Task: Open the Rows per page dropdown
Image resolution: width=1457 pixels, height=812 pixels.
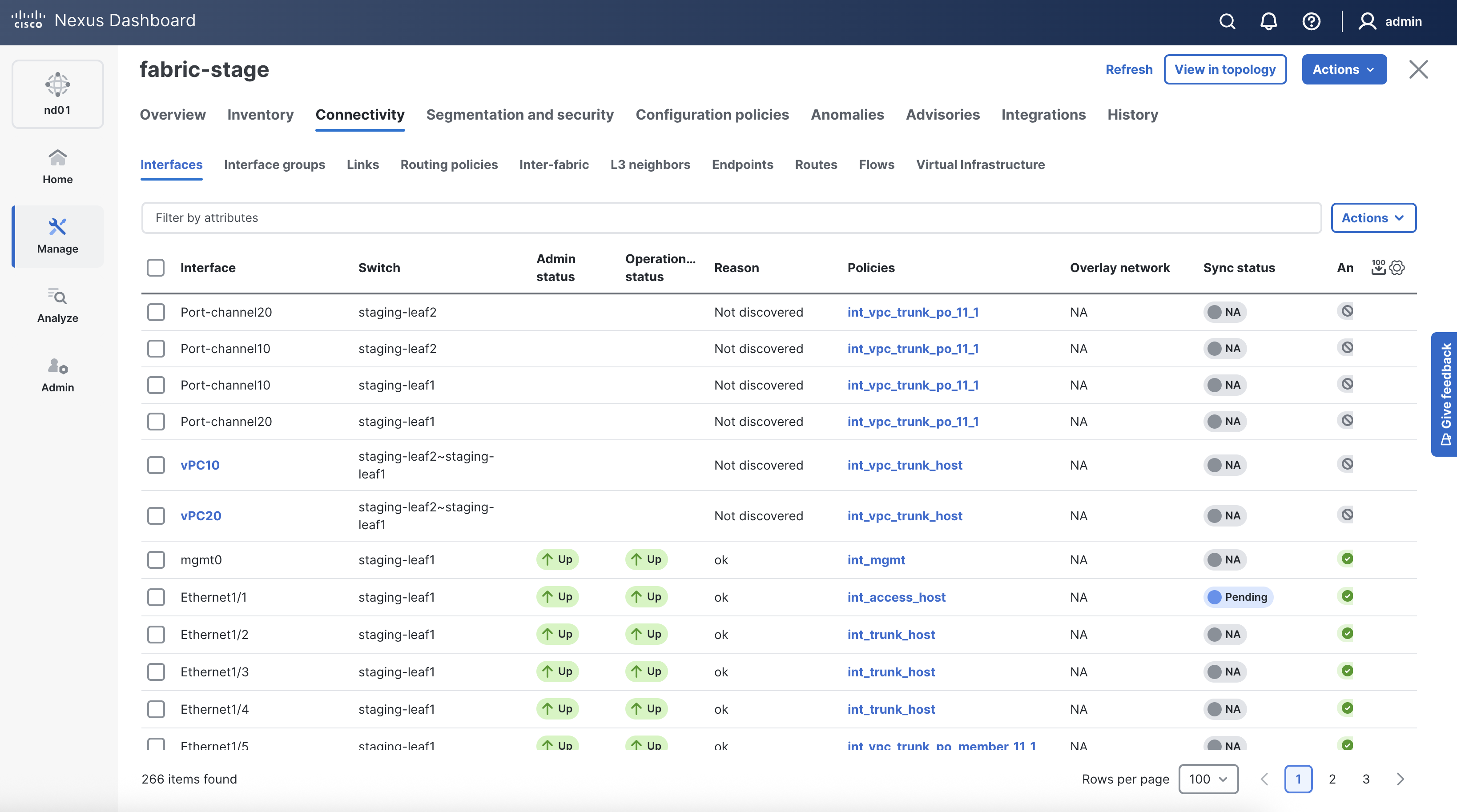Action: coord(1208,779)
